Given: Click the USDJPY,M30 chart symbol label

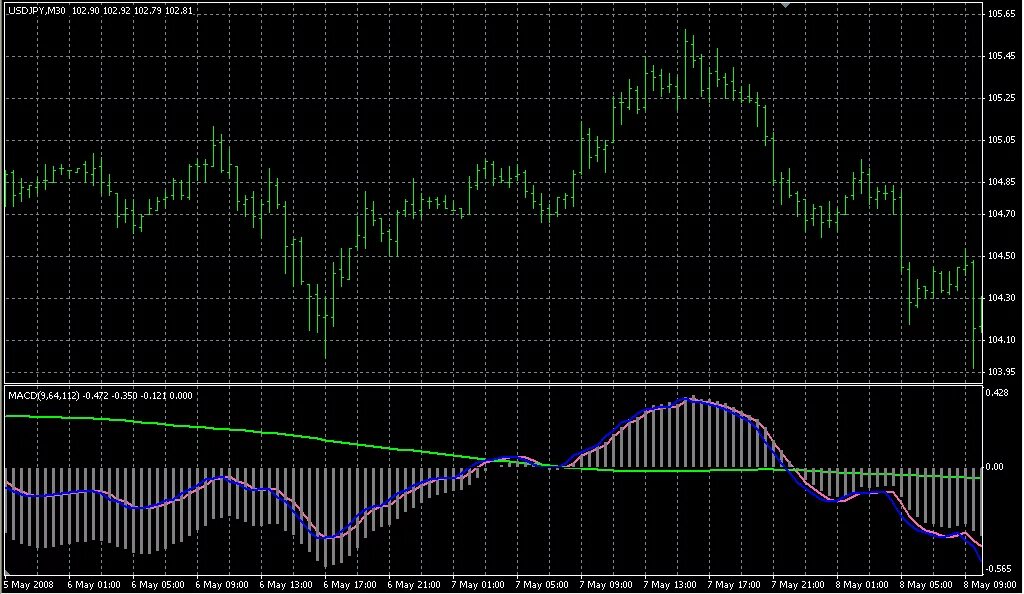Looking at the screenshot, I should tap(35, 9).
